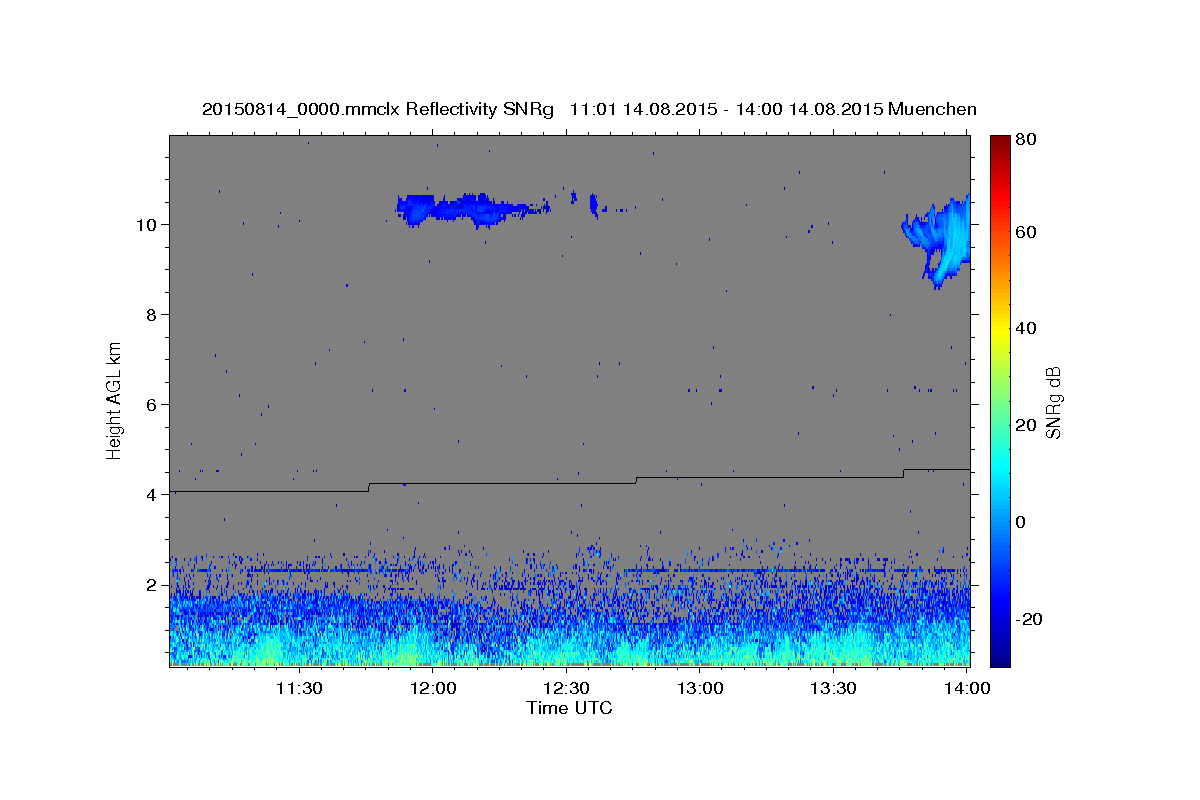The height and width of the screenshot is (800, 1200).
Task: Click the height tick label 10
Action: pos(147,225)
